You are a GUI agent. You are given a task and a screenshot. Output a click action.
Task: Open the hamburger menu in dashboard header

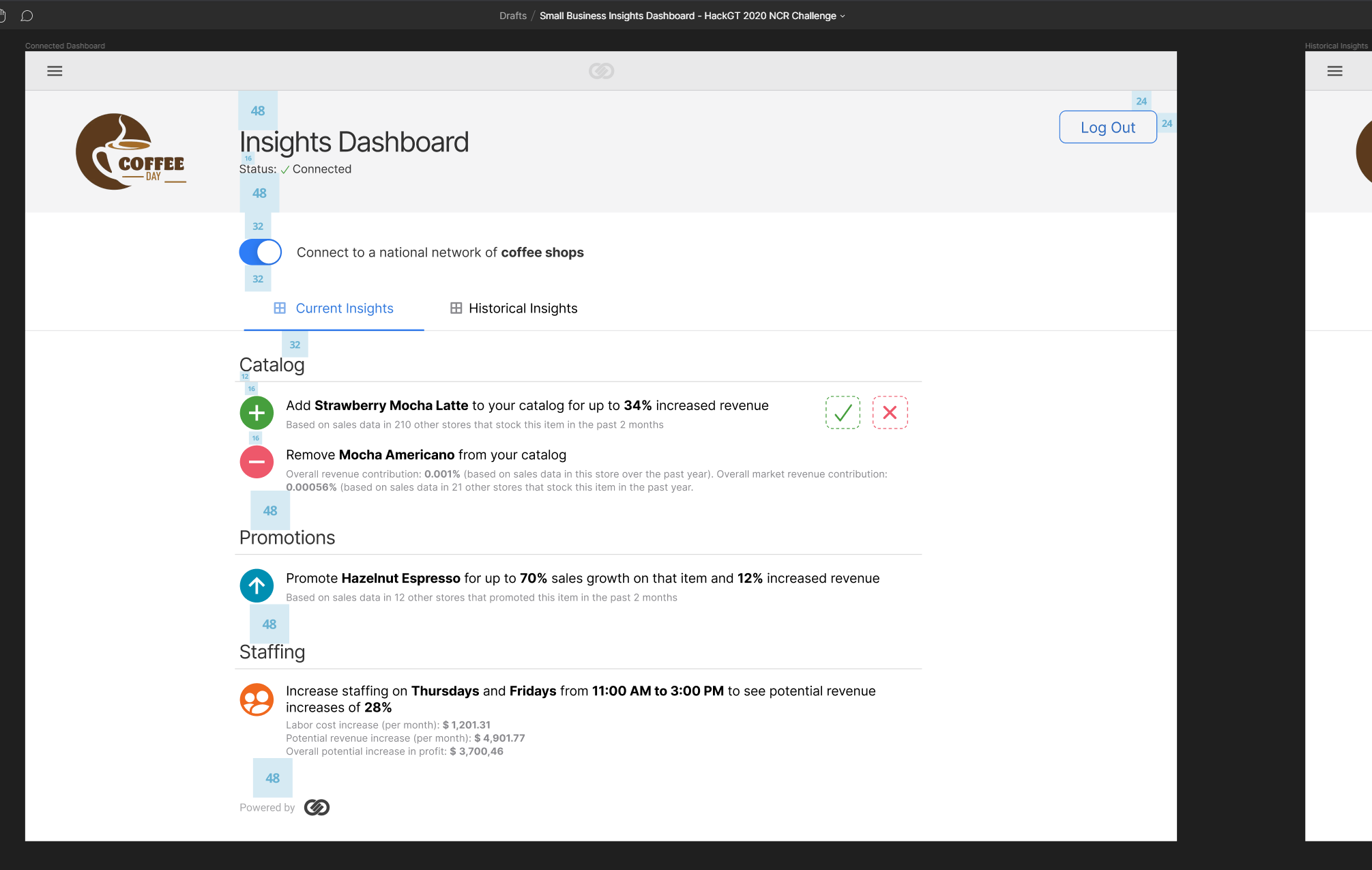pyautogui.click(x=55, y=71)
